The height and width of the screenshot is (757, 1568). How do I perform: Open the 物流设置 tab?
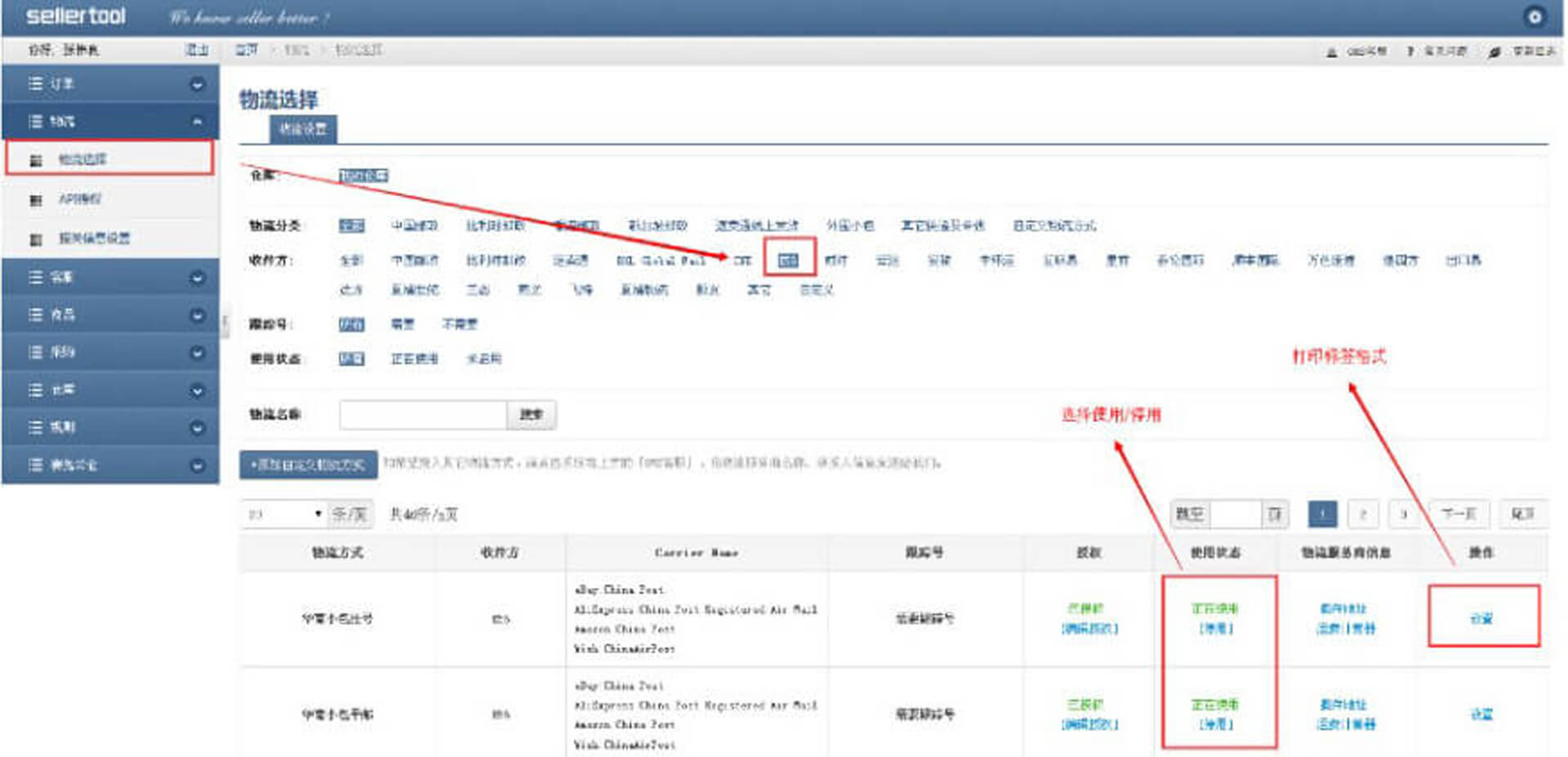pyautogui.click(x=303, y=129)
